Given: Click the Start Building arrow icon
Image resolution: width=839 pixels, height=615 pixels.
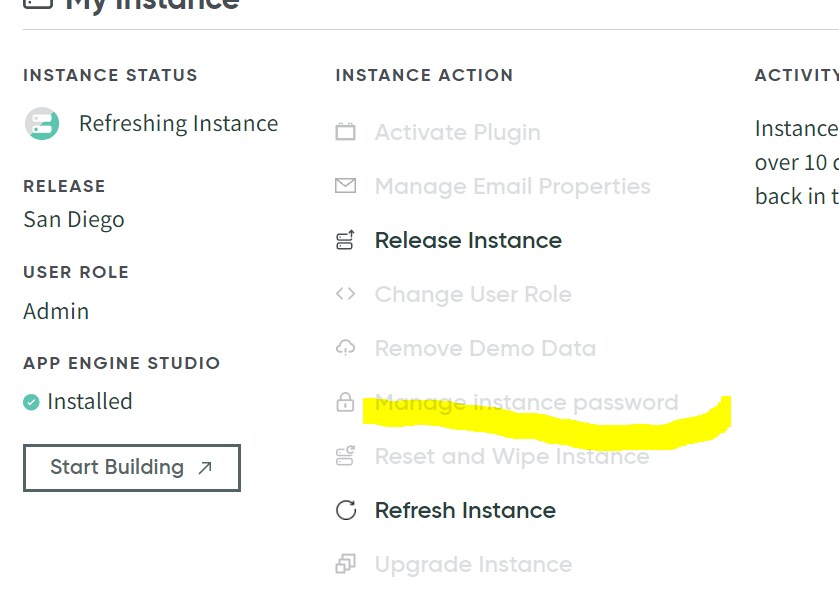Looking at the screenshot, I should 207,466.
